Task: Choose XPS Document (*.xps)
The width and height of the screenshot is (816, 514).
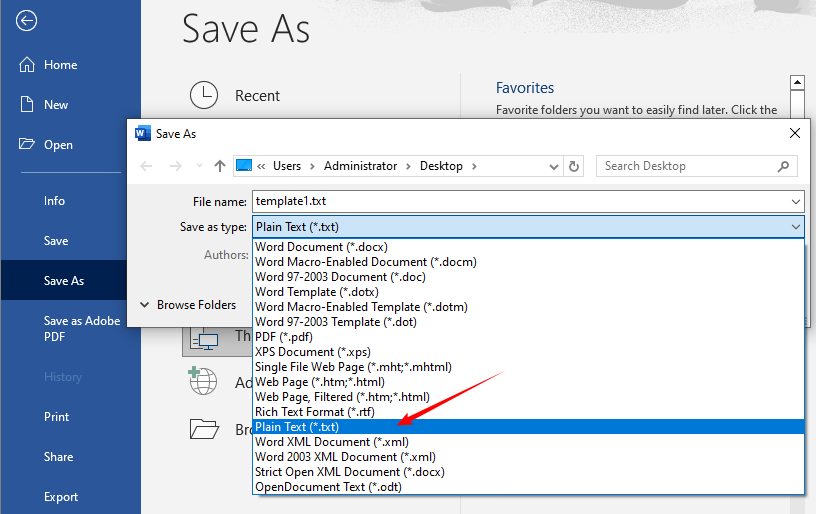Action: [528, 352]
